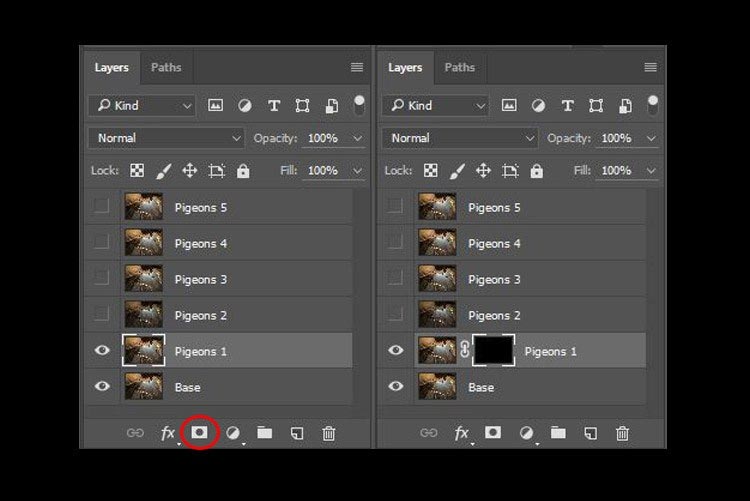
Task: Filter for adjustment layers in right panel
Action: tap(538, 105)
